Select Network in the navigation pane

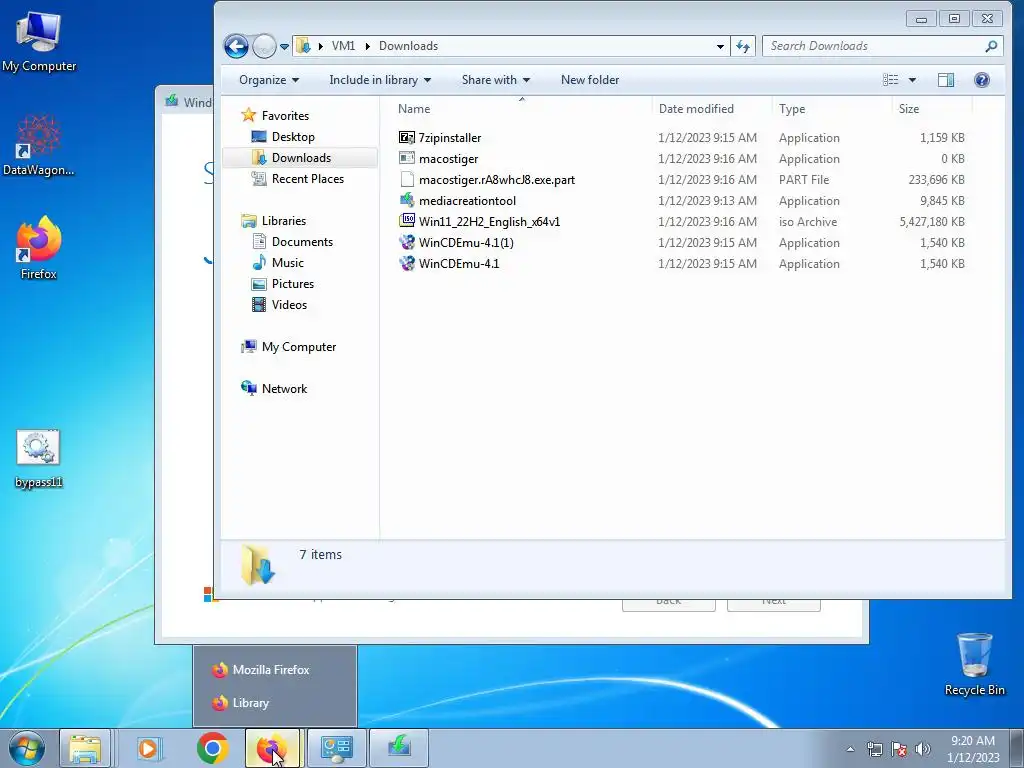[284, 389]
